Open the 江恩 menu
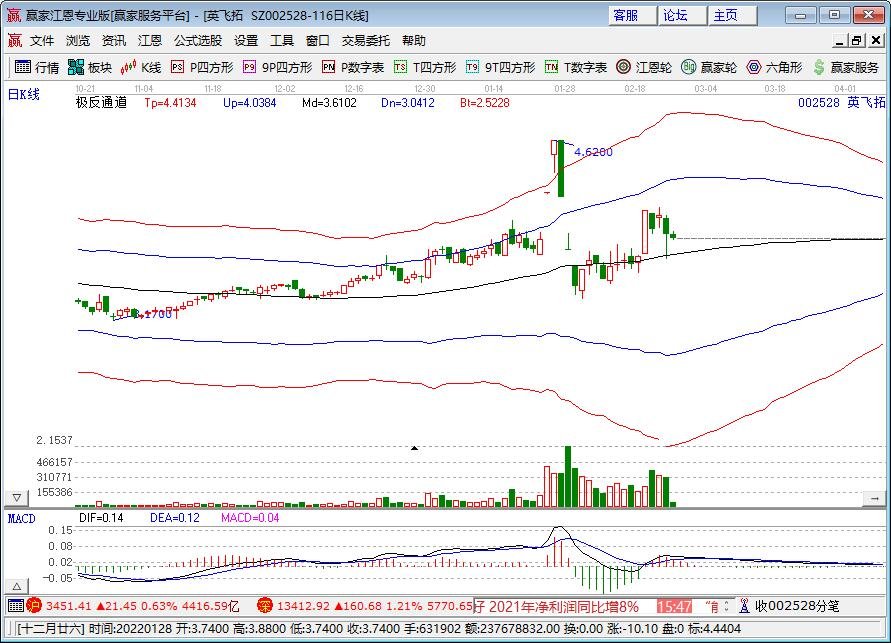Screen dimensions: 891x643 point(150,40)
